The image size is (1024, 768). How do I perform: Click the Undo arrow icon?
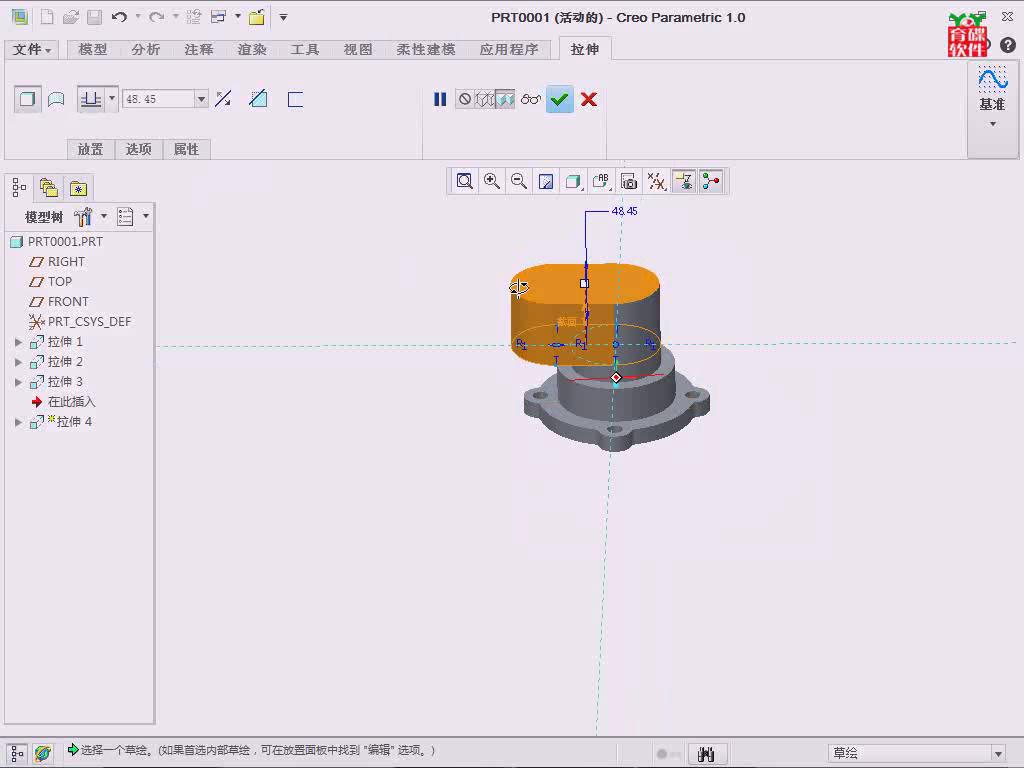pyautogui.click(x=119, y=17)
